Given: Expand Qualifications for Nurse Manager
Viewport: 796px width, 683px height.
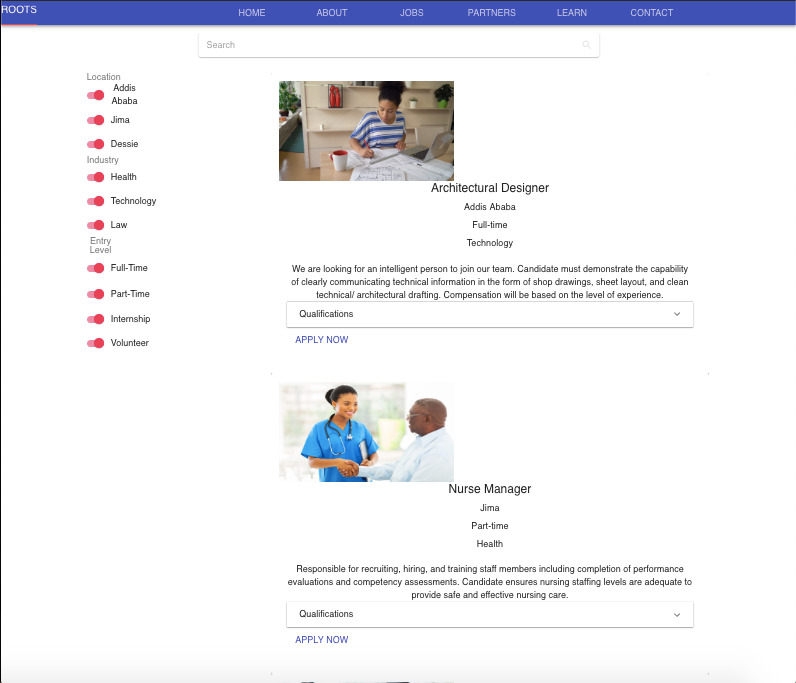Looking at the screenshot, I should [490, 614].
